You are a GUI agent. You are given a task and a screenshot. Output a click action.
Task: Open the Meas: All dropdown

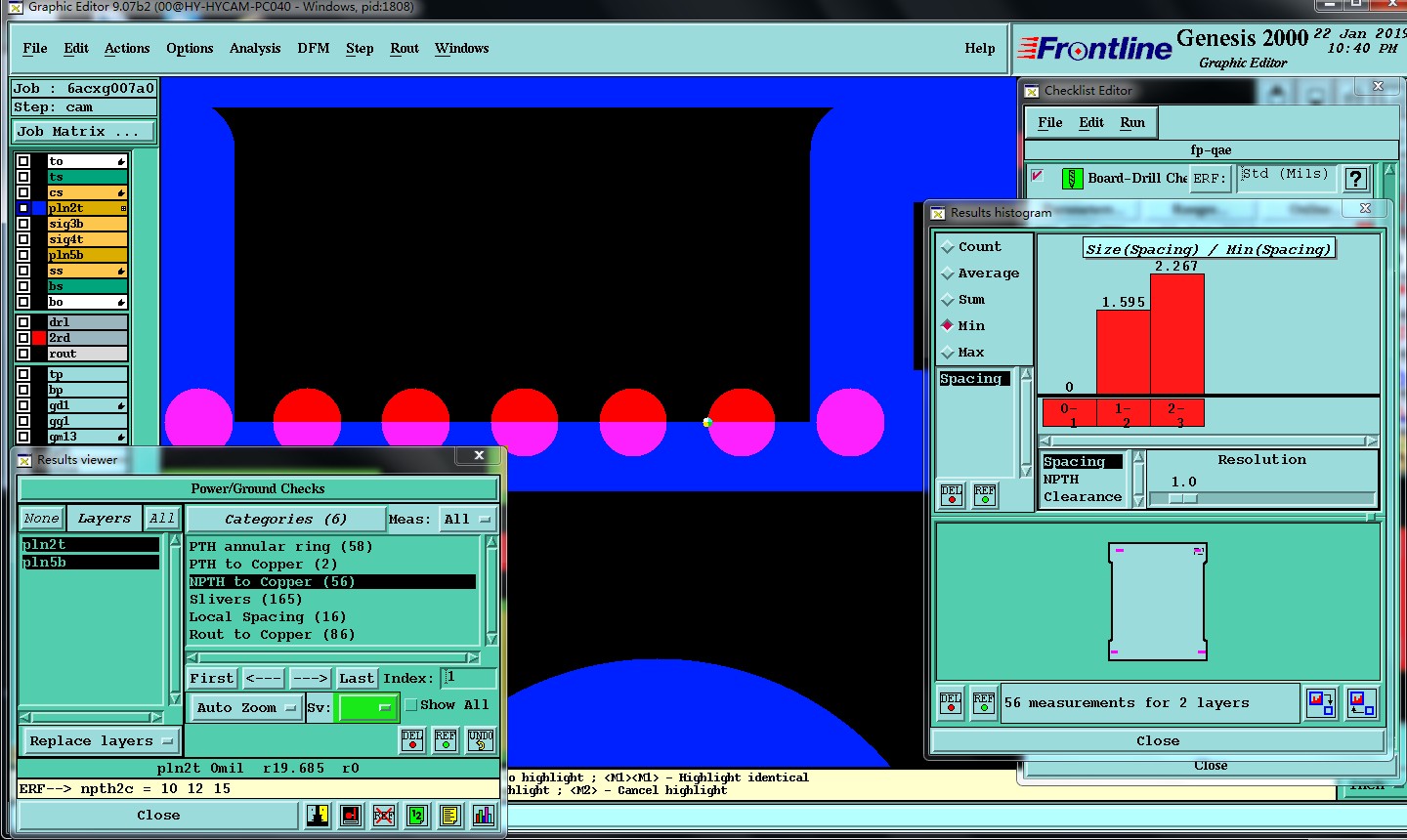[468, 520]
